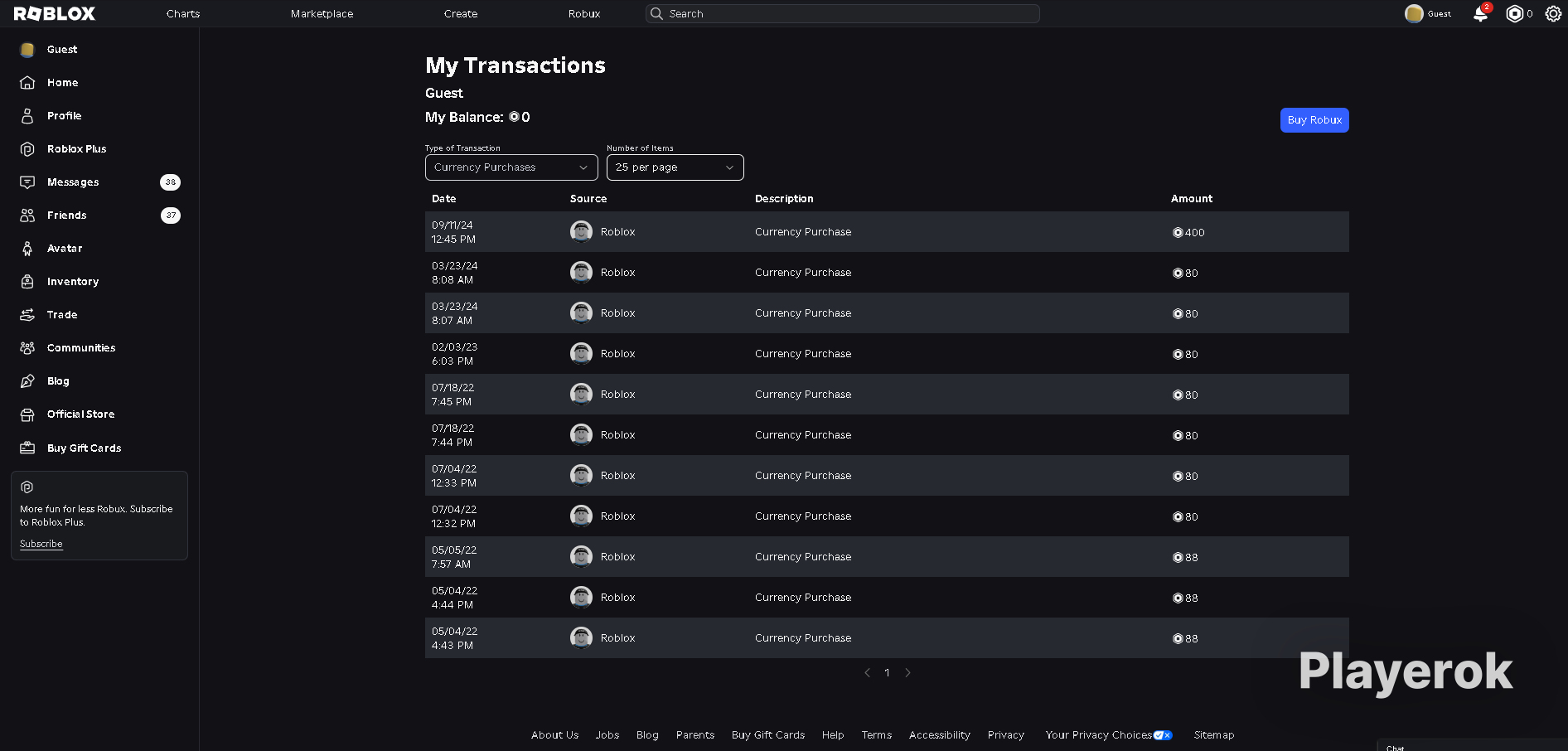Click Roblox avatar in 02/03/23 row

[x=581, y=353]
